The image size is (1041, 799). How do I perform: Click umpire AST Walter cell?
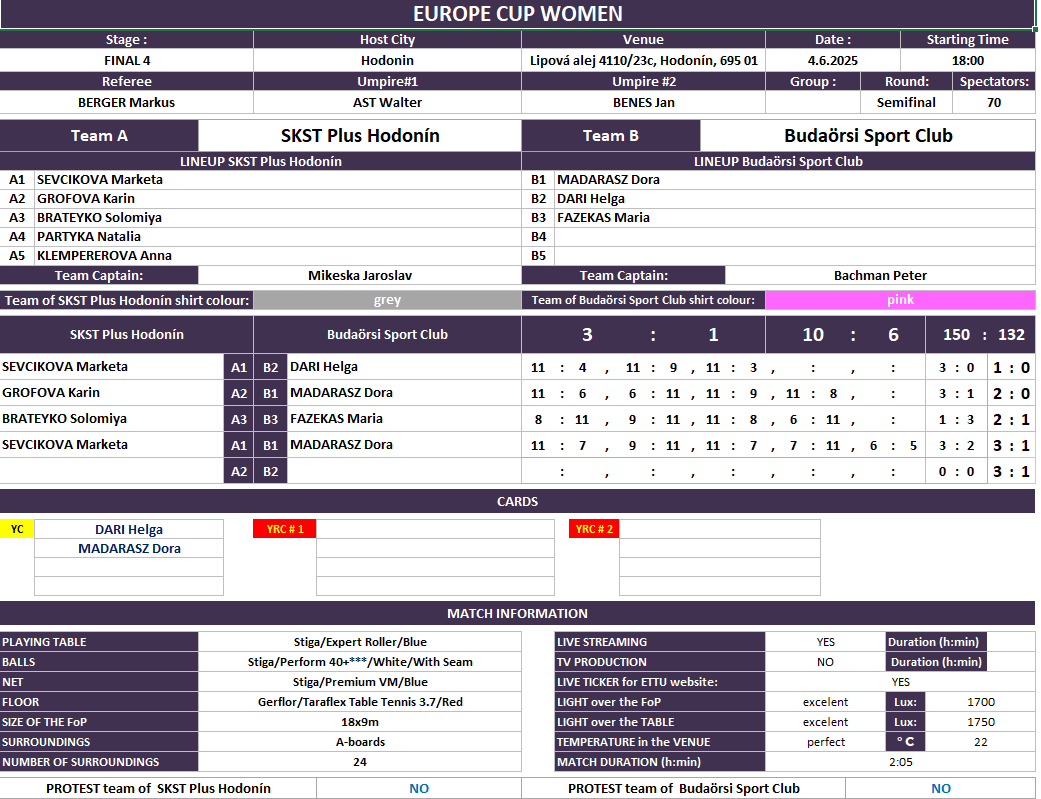coord(387,102)
